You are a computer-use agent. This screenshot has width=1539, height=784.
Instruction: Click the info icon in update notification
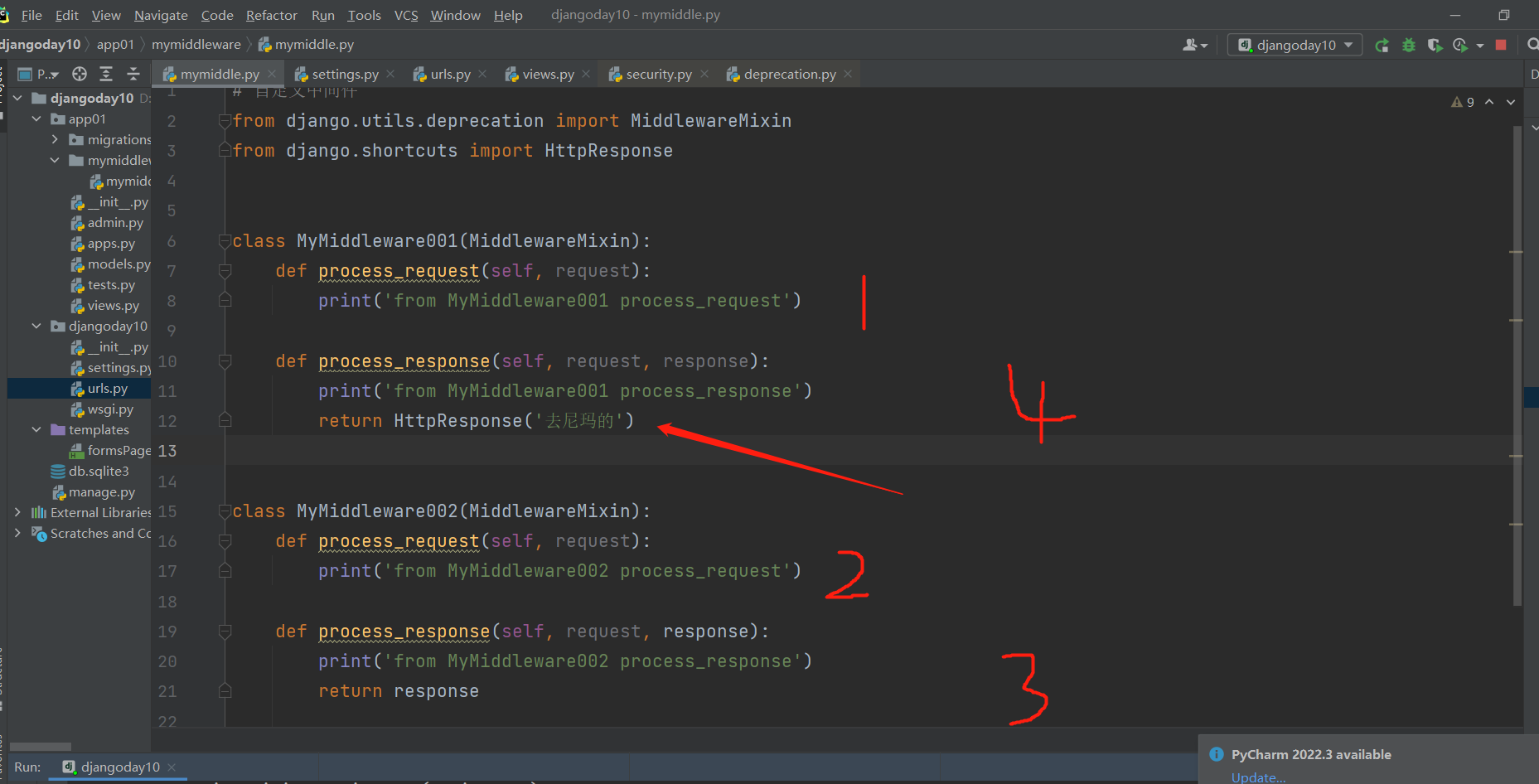point(1217,754)
